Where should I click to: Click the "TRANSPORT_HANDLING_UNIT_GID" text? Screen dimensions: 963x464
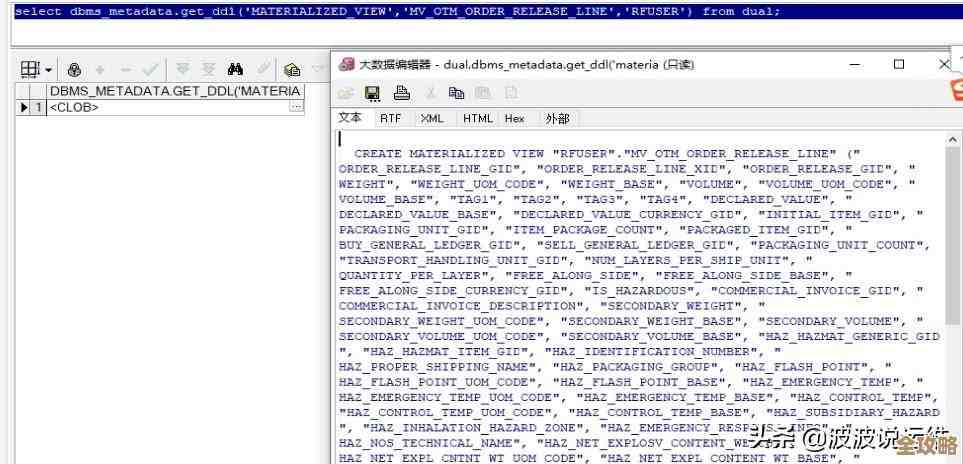451,260
